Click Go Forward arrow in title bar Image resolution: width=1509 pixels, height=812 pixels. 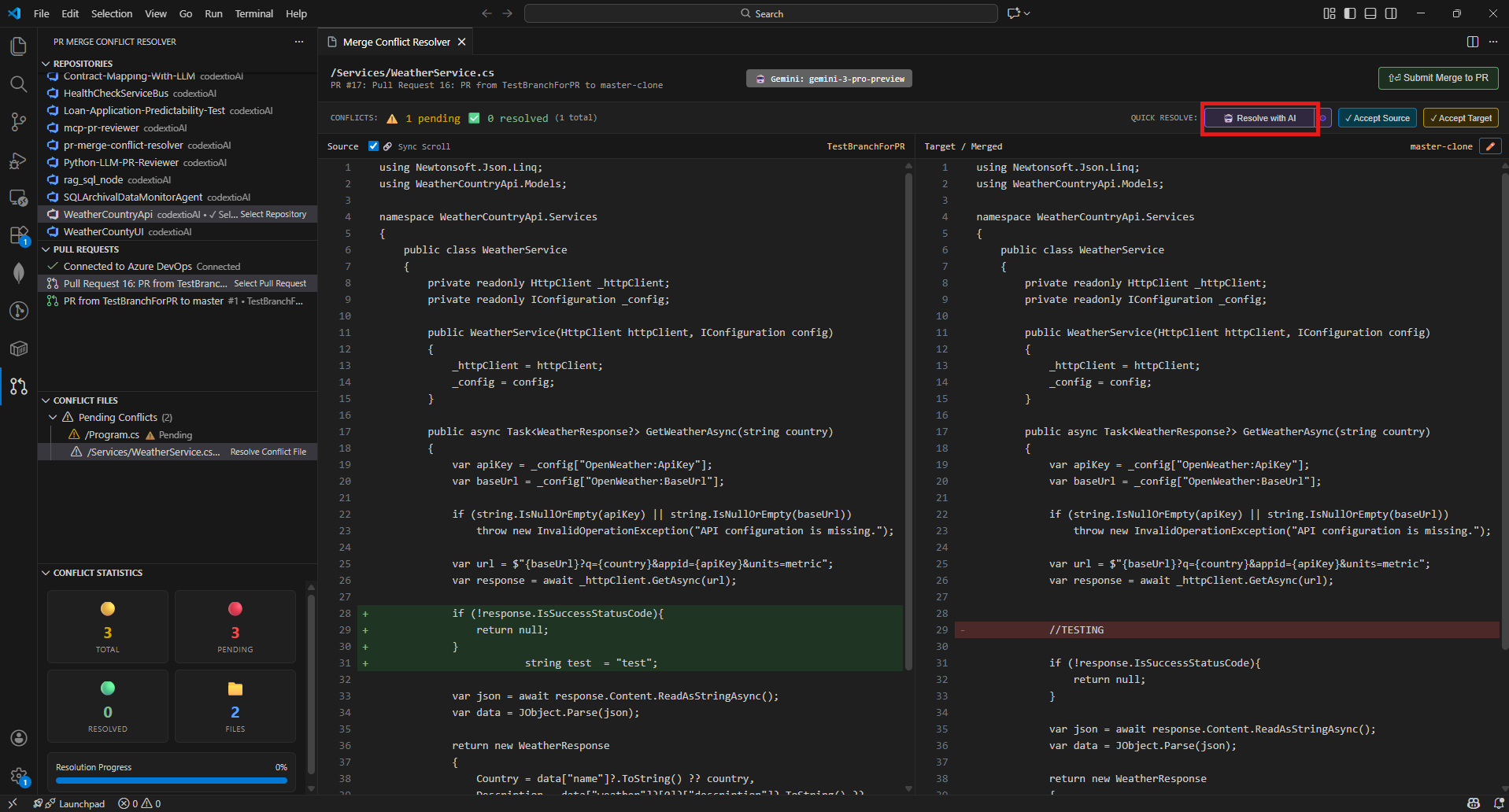508,13
